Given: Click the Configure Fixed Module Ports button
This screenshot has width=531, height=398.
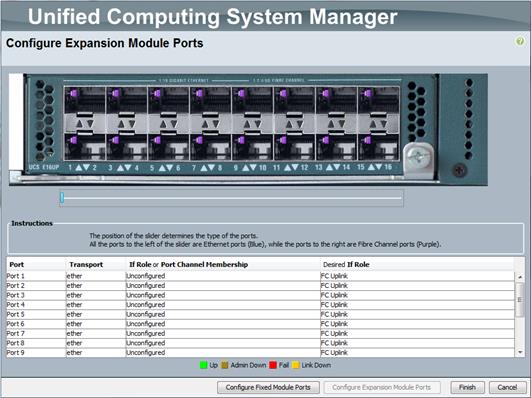Looking at the screenshot, I should tap(268, 387).
